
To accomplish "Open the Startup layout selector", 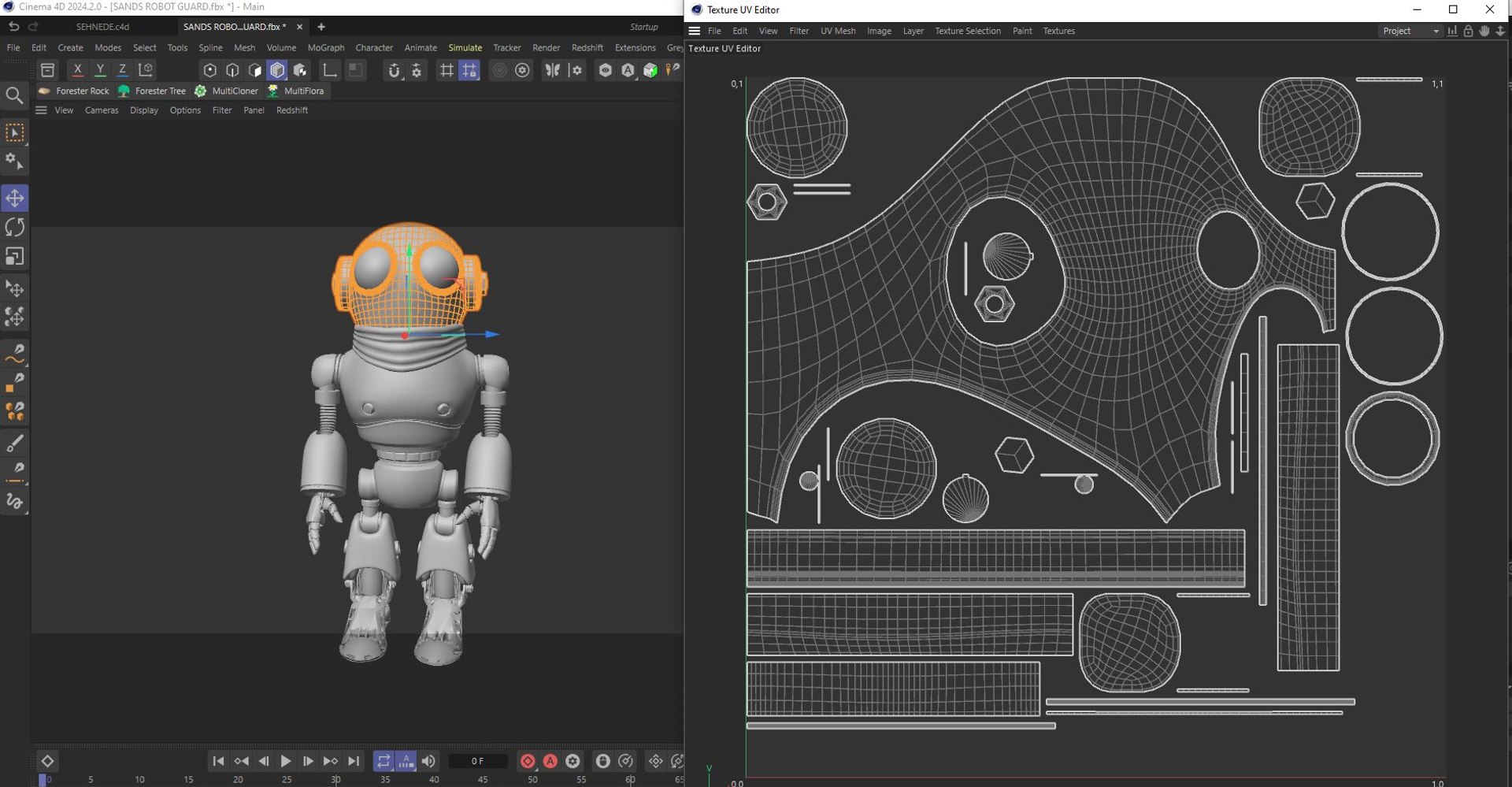I will 643,27.
